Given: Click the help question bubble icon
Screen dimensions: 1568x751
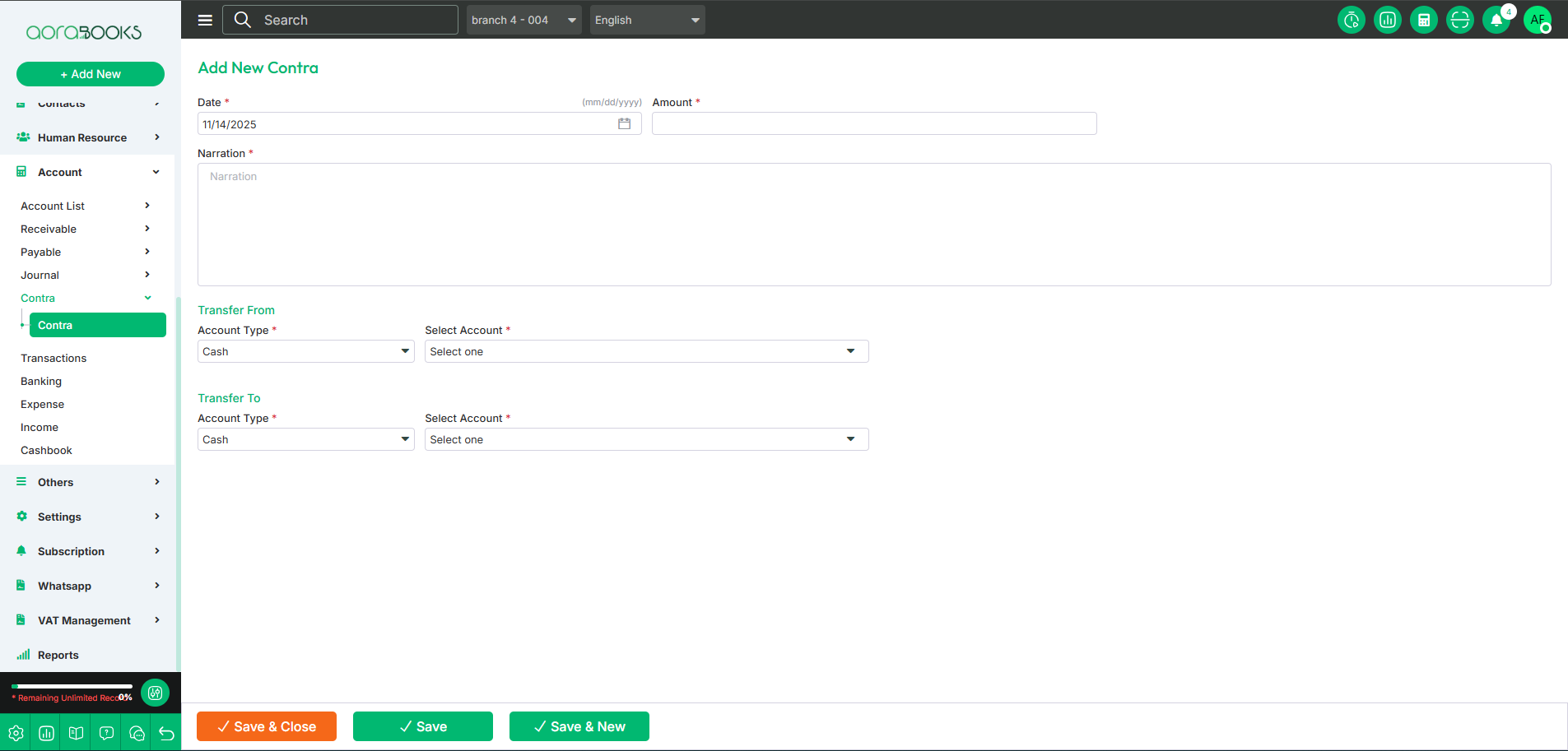Looking at the screenshot, I should [x=106, y=733].
